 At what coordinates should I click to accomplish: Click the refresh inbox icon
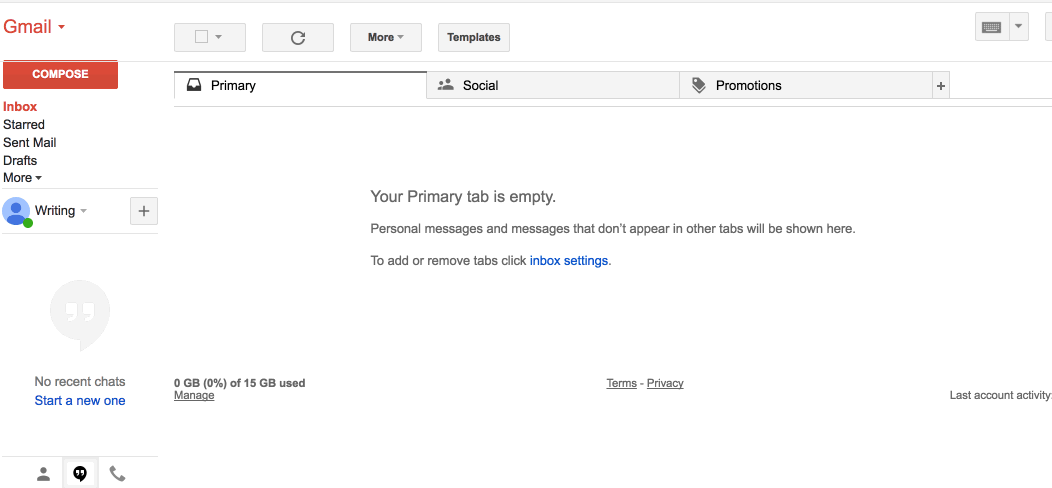297,38
